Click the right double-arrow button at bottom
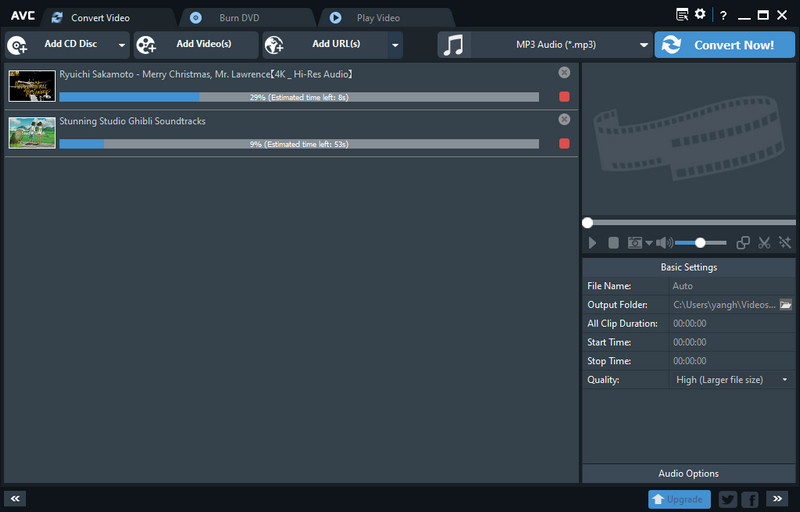The width and height of the screenshot is (800, 512). click(x=778, y=499)
